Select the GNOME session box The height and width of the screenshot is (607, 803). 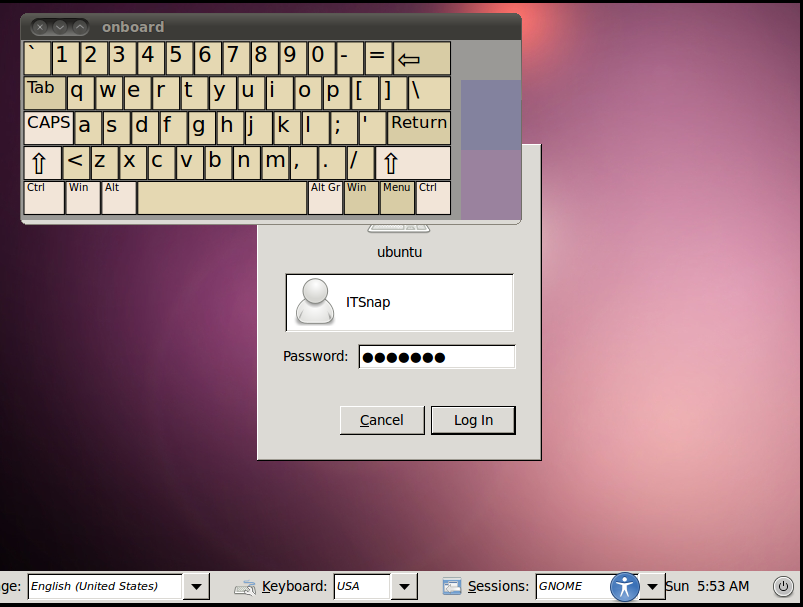pos(574,587)
